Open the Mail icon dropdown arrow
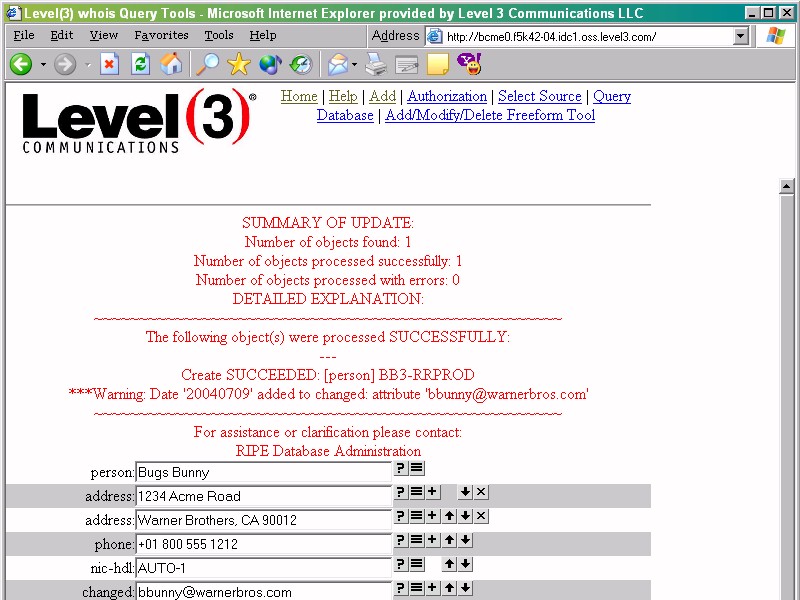 (x=354, y=65)
